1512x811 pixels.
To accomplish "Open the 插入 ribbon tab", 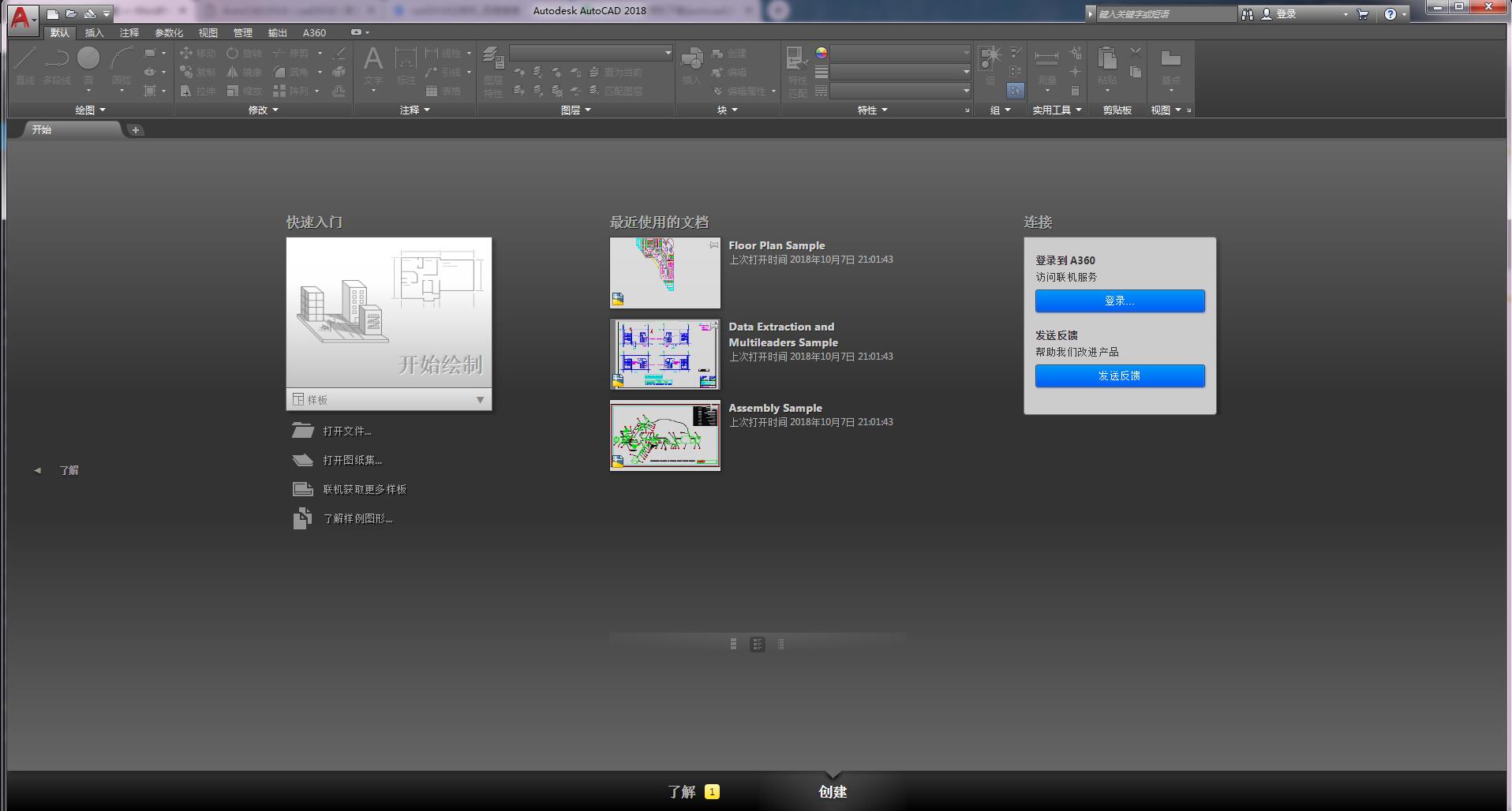I will (94, 32).
